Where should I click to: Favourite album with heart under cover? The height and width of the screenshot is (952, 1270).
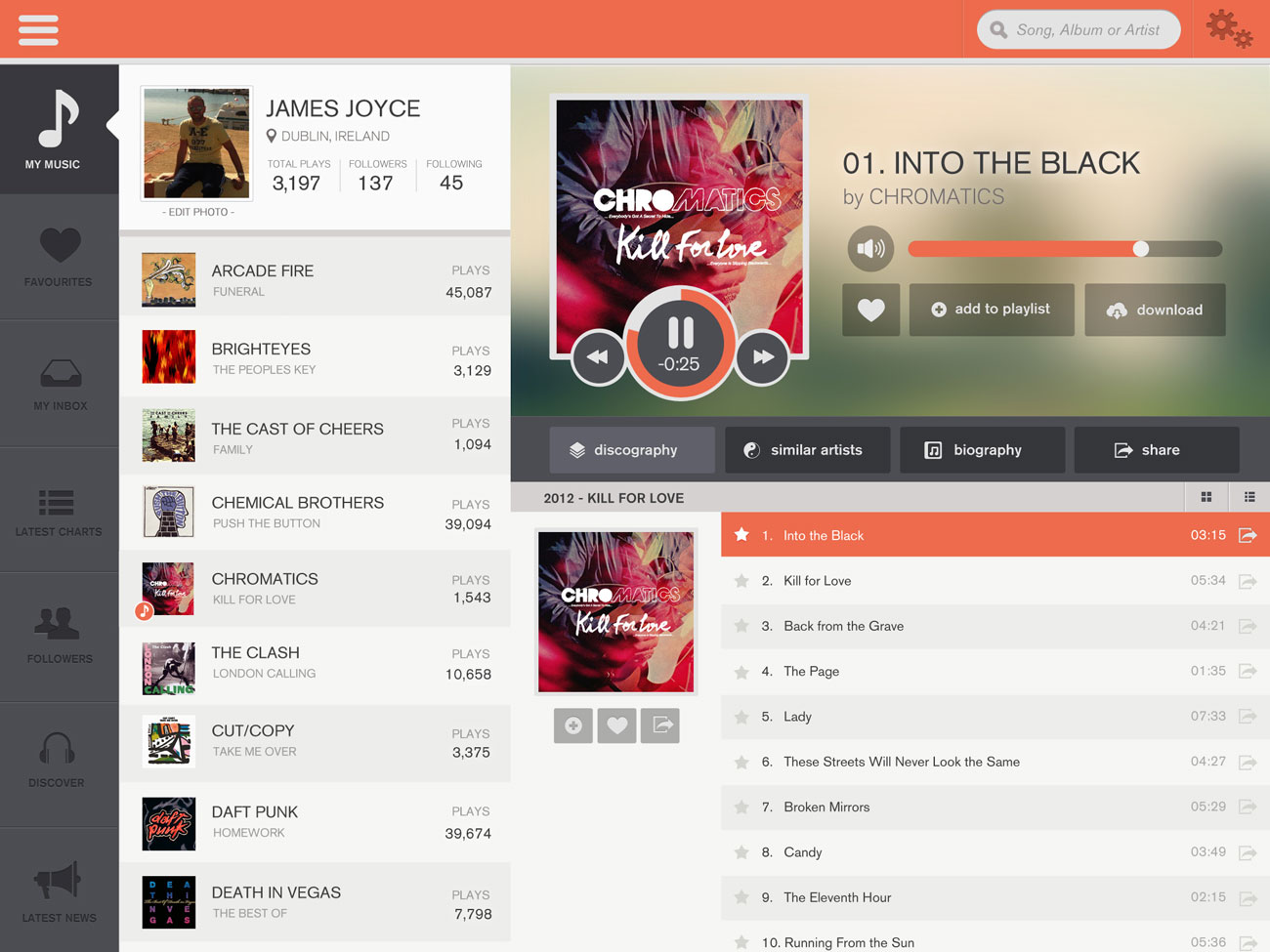point(616,725)
